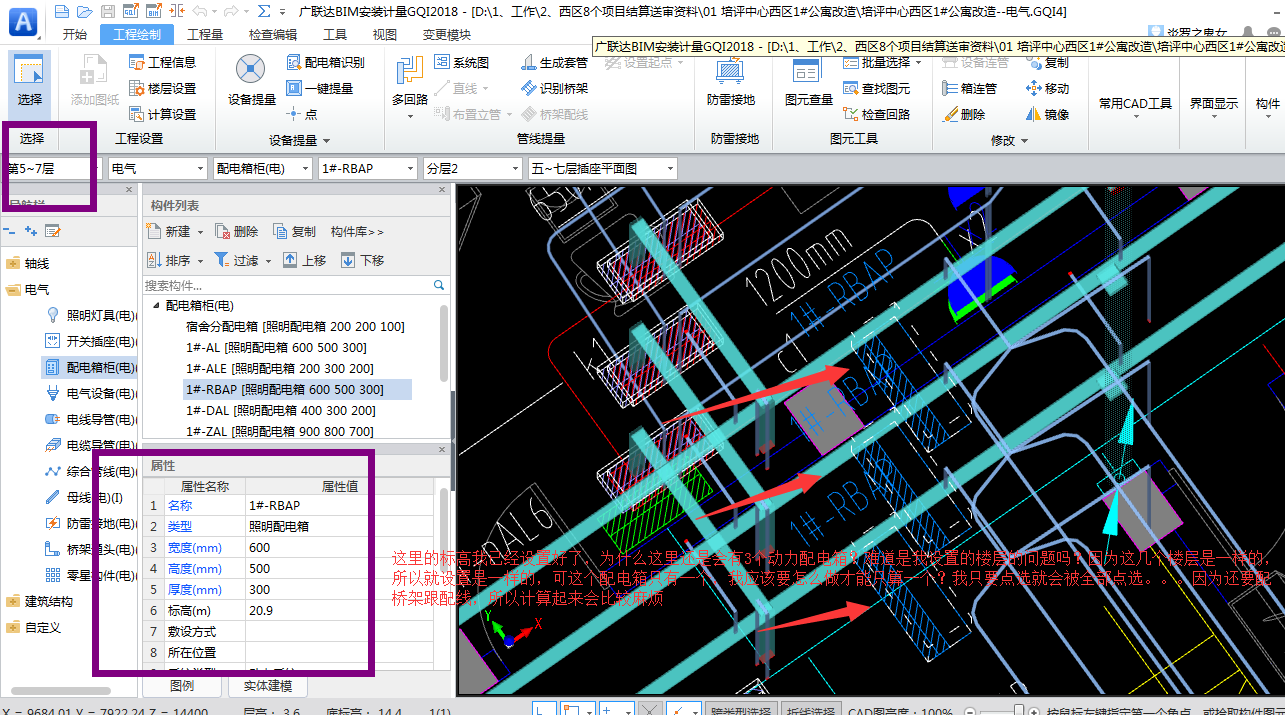Open the 电气 discipline dropdown
Screen dimensions: 1285x715
[158, 168]
